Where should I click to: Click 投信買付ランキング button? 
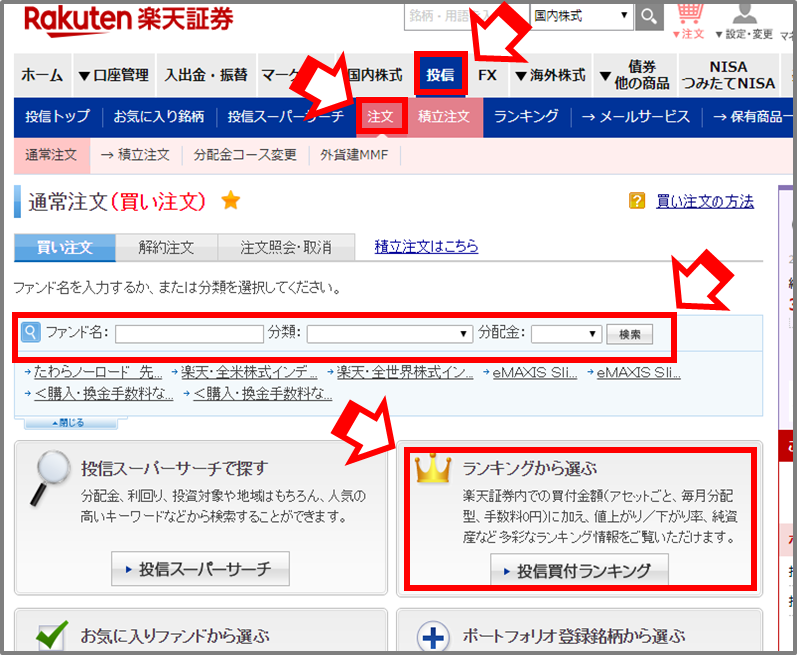coord(579,570)
